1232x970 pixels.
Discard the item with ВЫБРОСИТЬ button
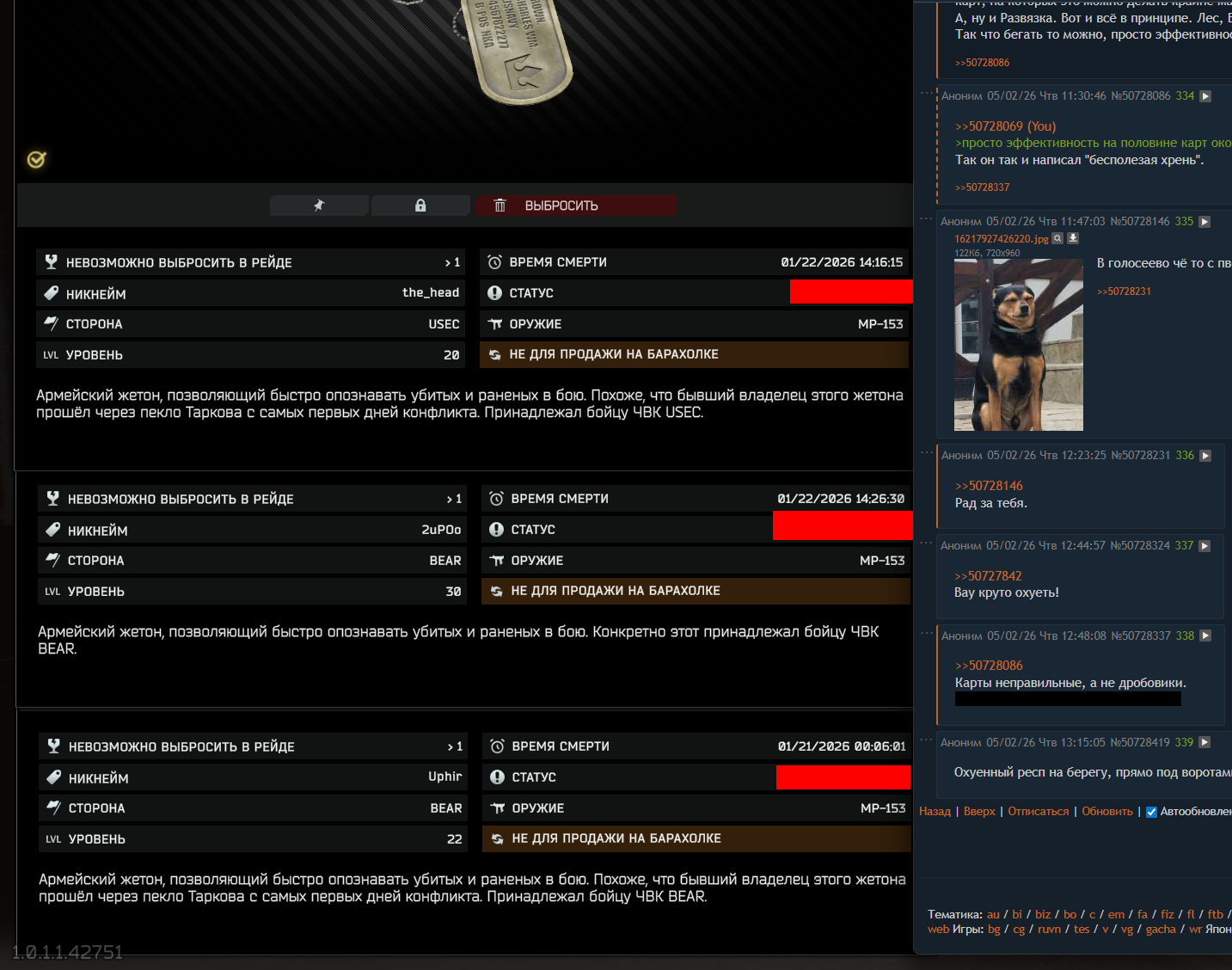tap(576, 206)
